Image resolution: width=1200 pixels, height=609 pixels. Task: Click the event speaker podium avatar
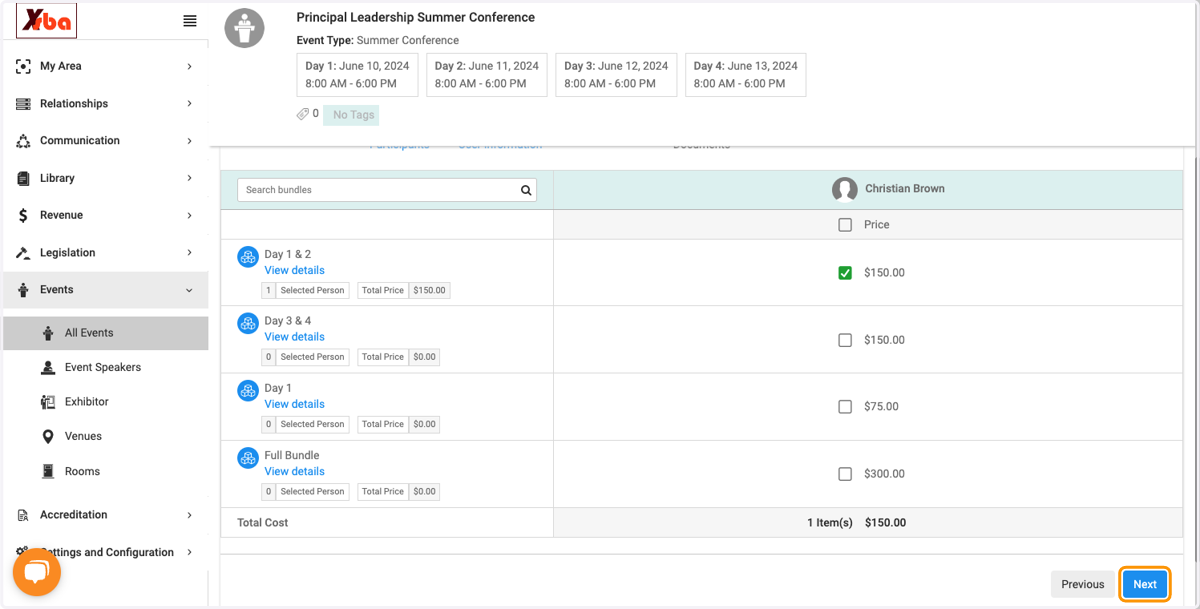(245, 28)
